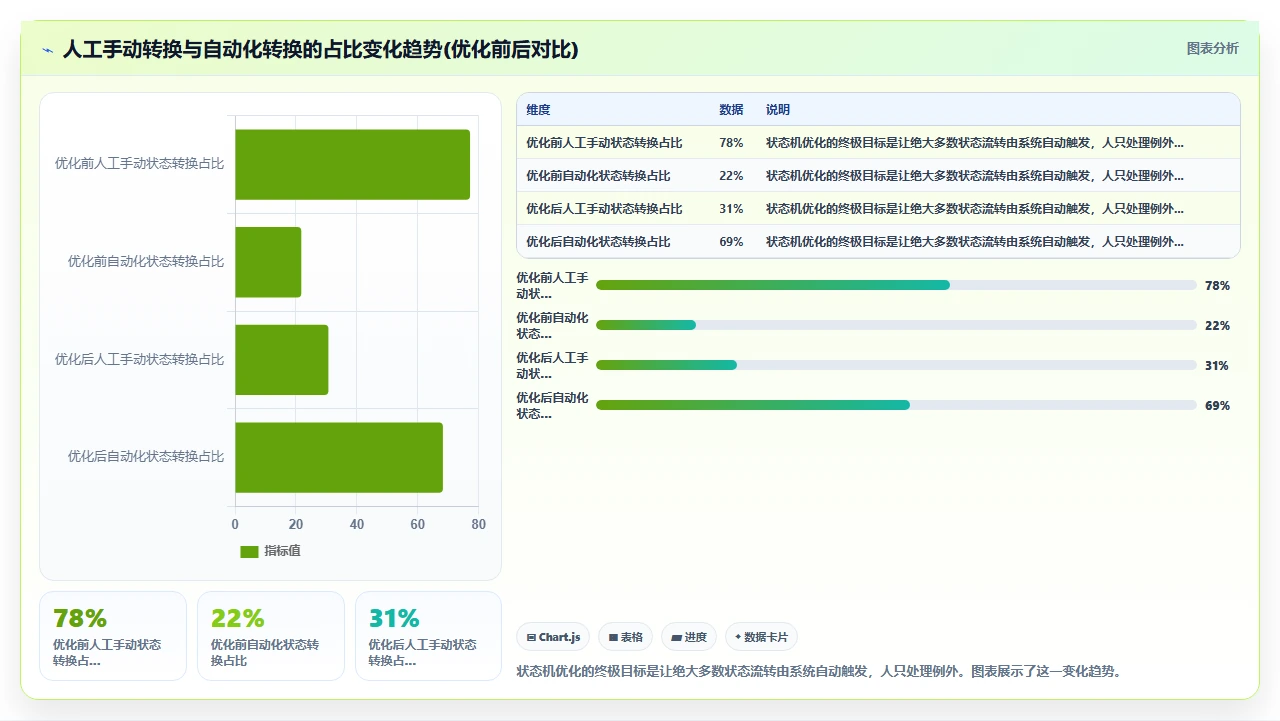Click the 31% table cell
Image resolution: width=1280 pixels, height=721 pixels.
point(731,209)
